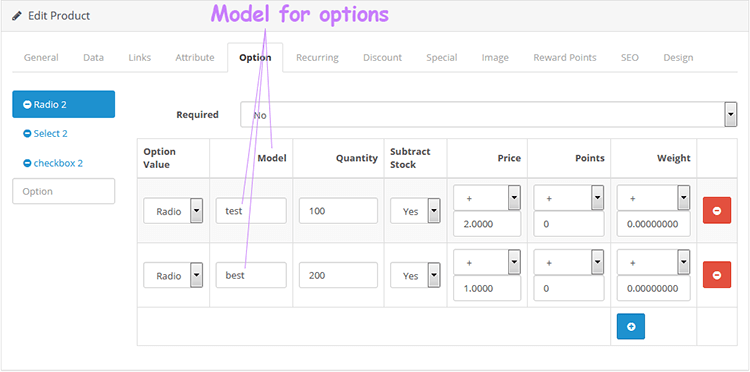Viewport: 750px width, 372px height.
Task: Click the pencil icon beside Edit Product
Action: click(x=17, y=16)
